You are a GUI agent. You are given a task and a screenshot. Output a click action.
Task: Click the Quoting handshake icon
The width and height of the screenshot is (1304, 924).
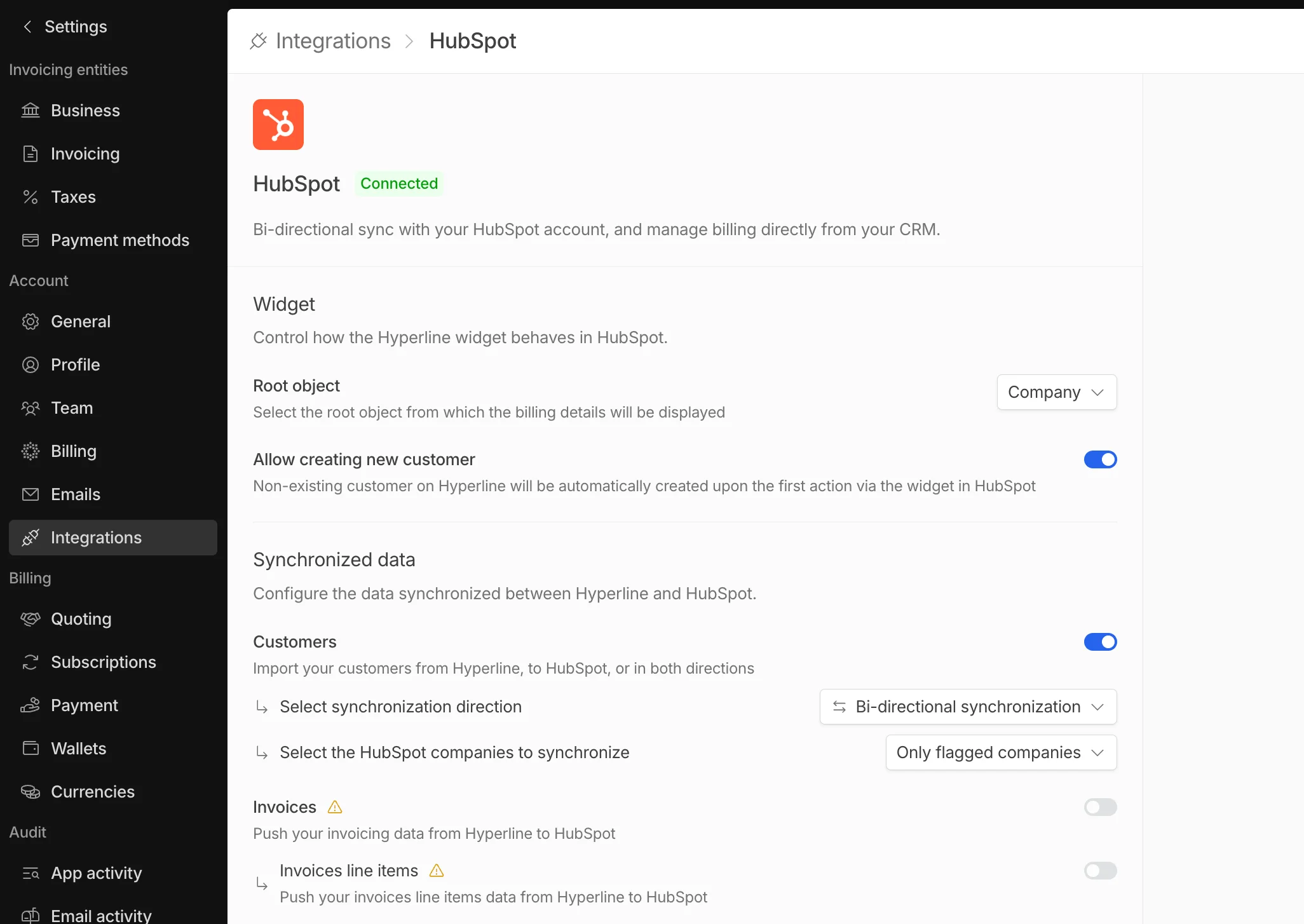(31, 619)
